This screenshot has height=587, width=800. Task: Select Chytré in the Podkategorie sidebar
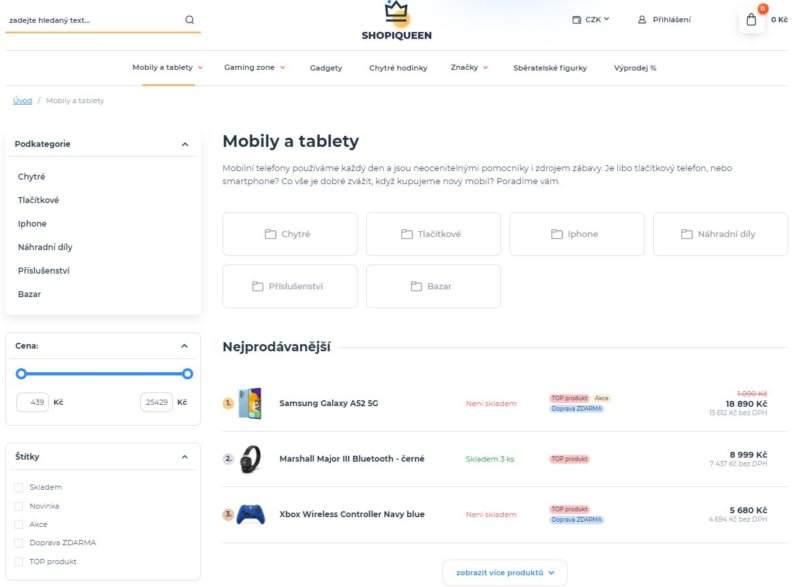coord(32,177)
